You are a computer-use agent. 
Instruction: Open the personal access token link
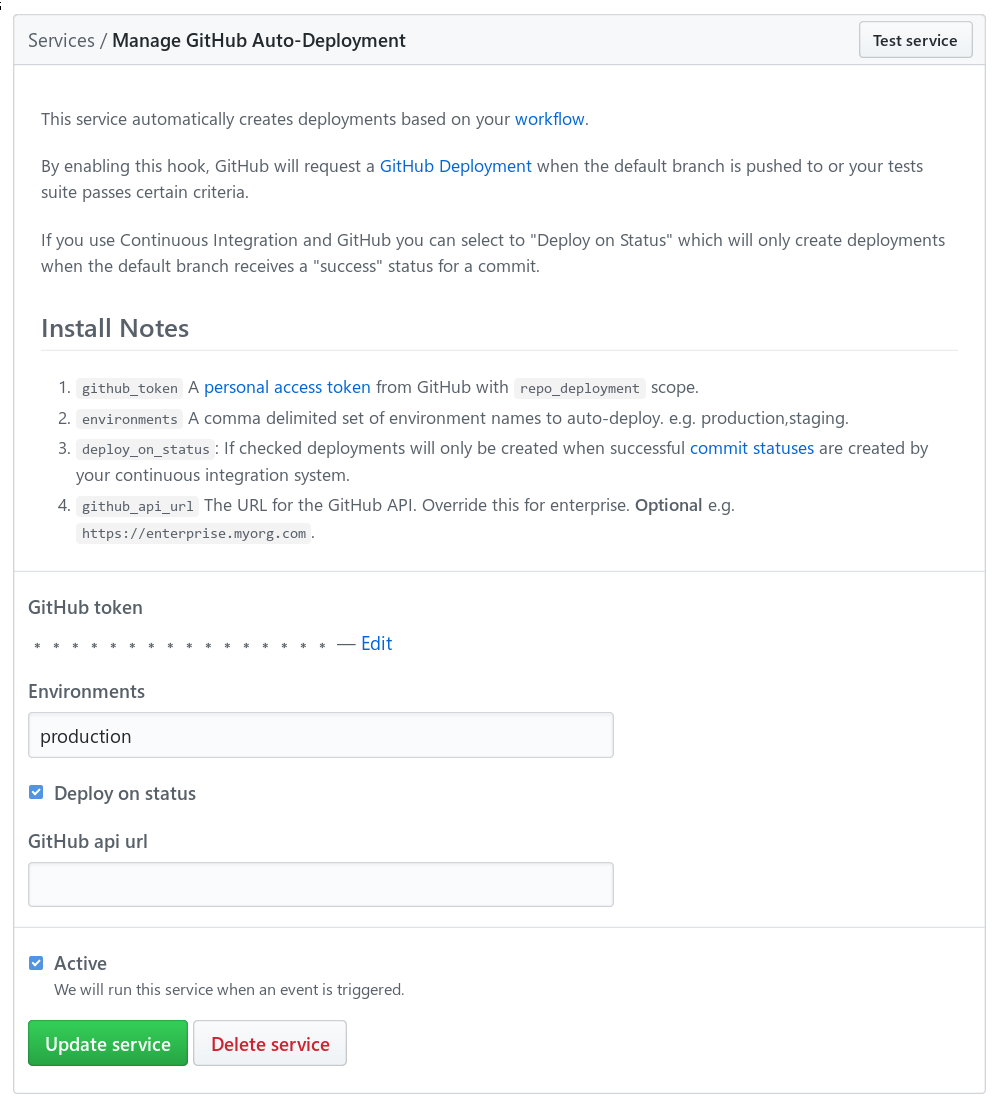pyautogui.click(x=287, y=387)
